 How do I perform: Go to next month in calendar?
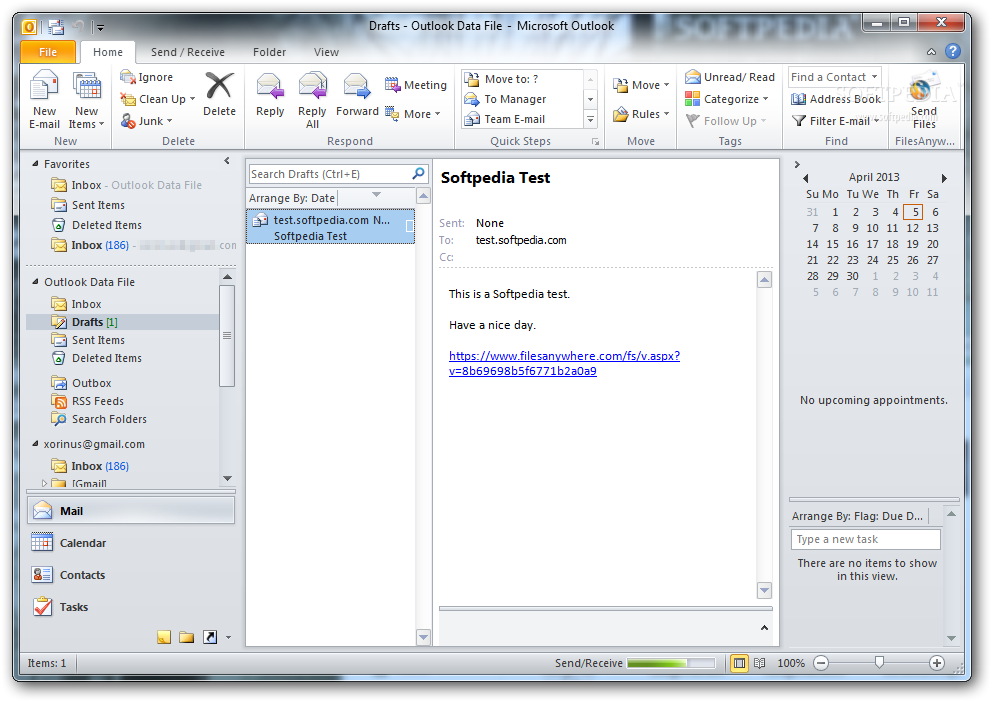coord(944,178)
